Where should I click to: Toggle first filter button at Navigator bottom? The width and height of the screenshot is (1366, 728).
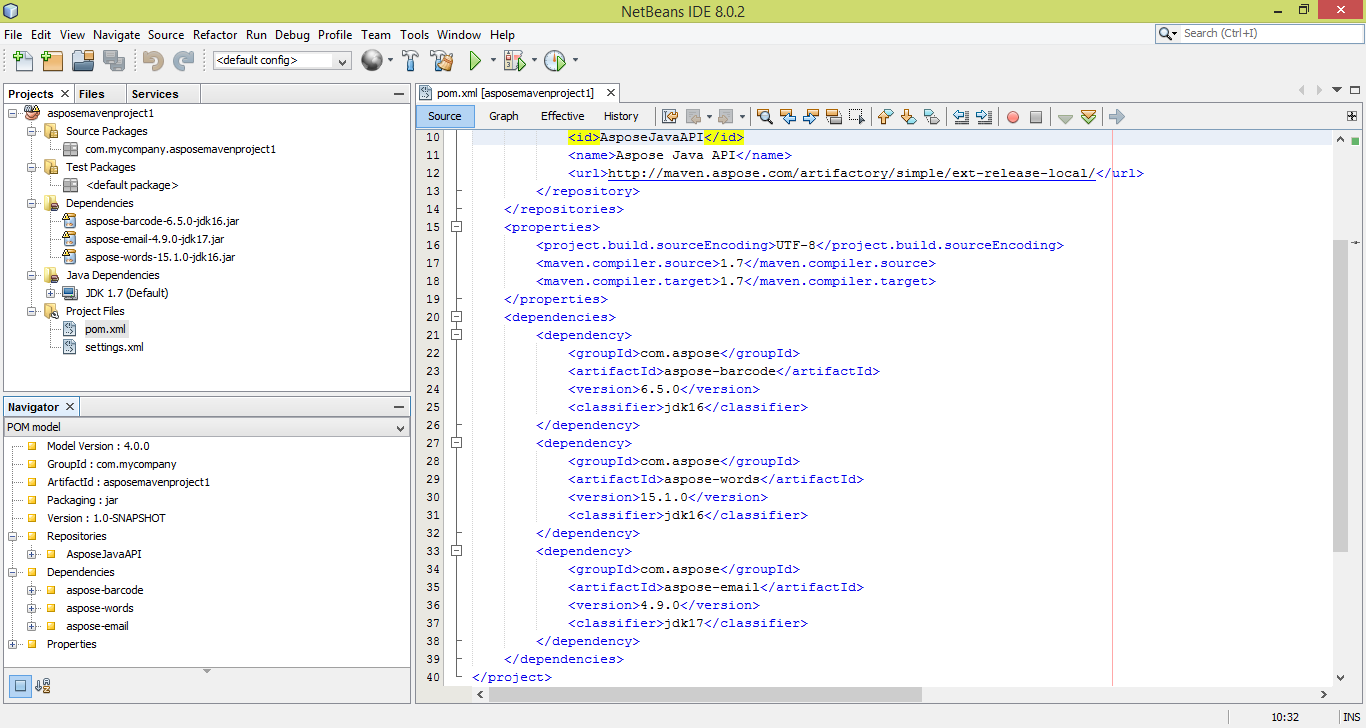coord(20,686)
